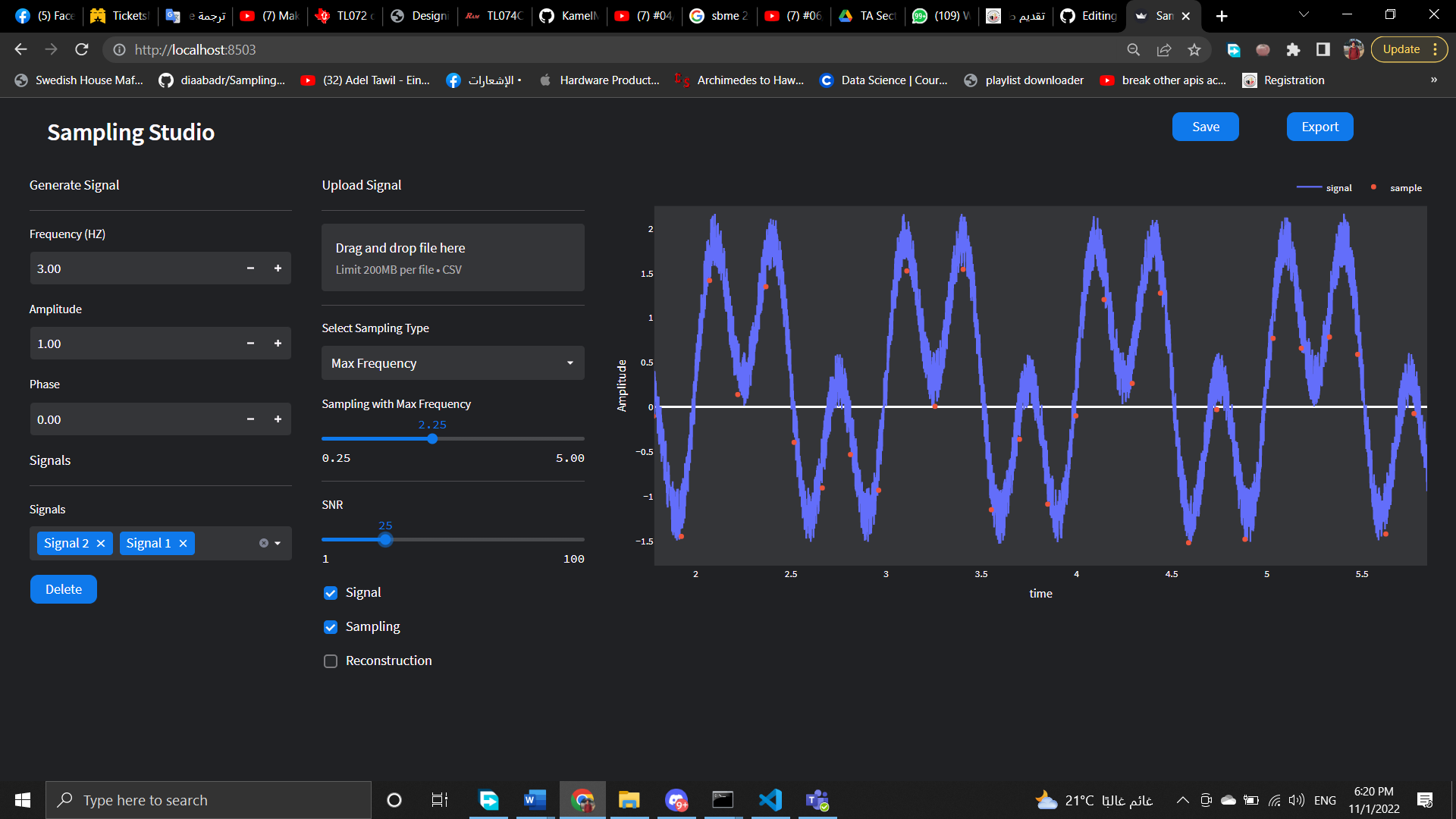Image resolution: width=1456 pixels, height=819 pixels.
Task: Enable the Reconstruction checkbox
Action: click(x=331, y=661)
